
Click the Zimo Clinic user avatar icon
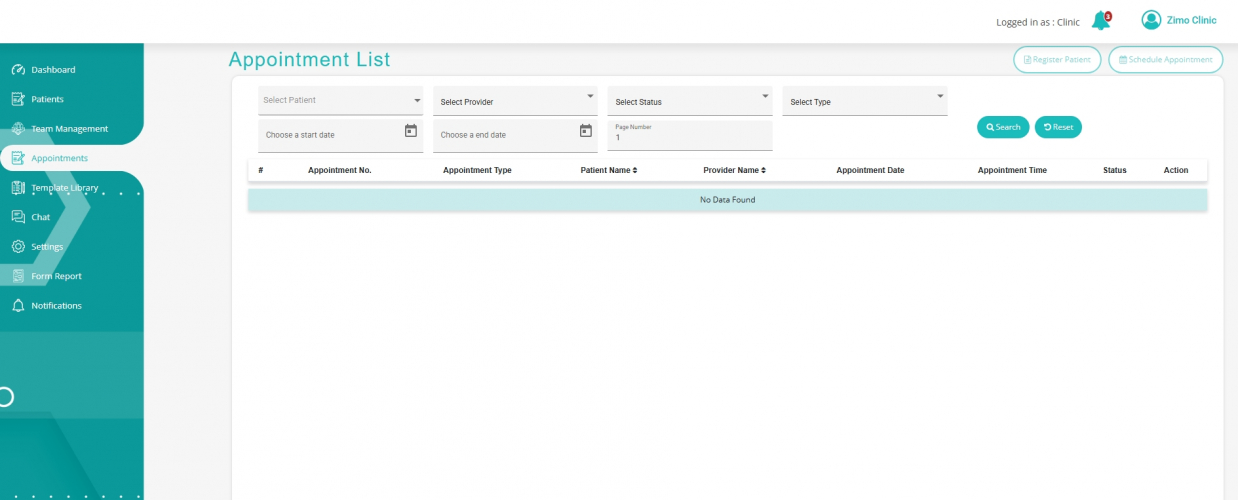tap(1151, 20)
